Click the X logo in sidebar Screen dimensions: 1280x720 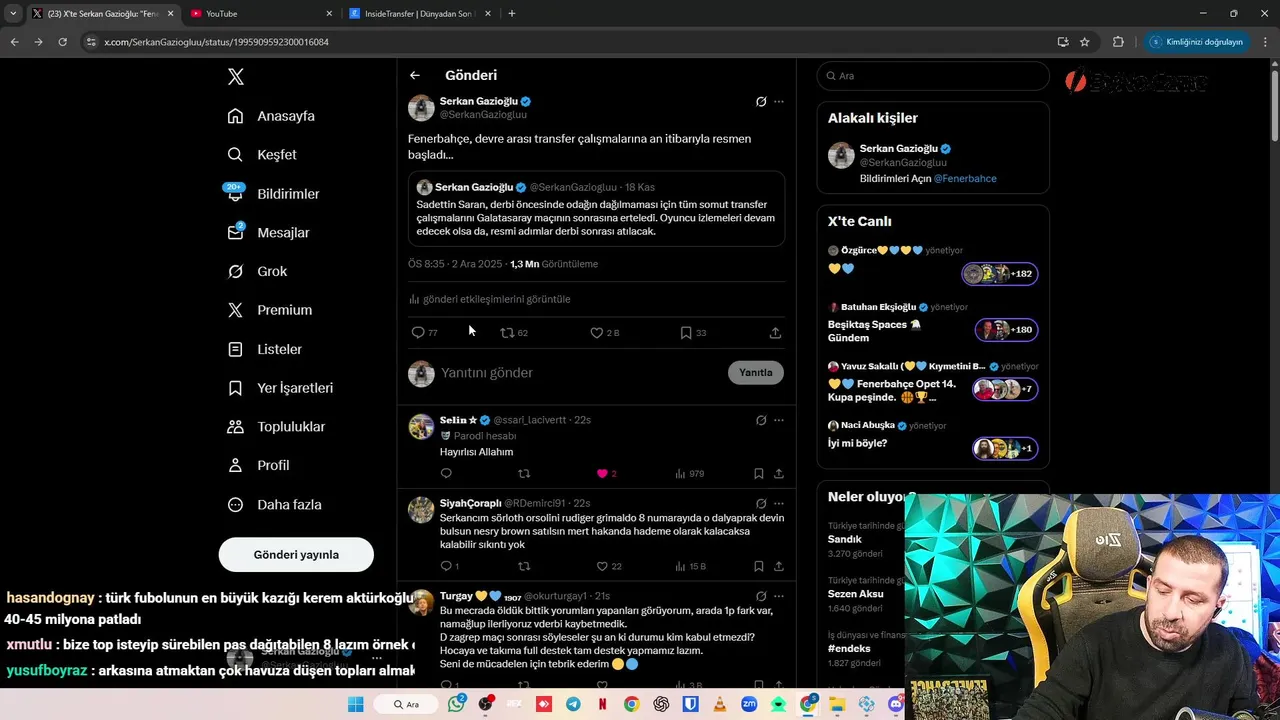(235, 77)
